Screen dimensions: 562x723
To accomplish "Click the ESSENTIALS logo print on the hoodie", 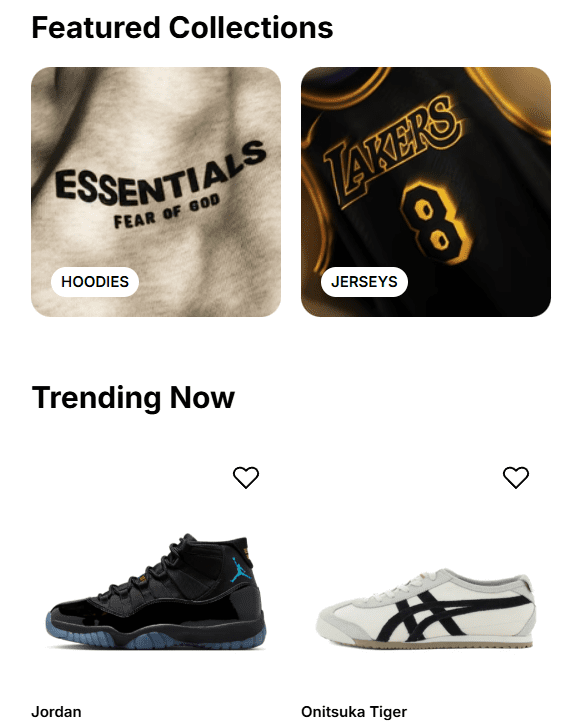I will (x=160, y=174).
